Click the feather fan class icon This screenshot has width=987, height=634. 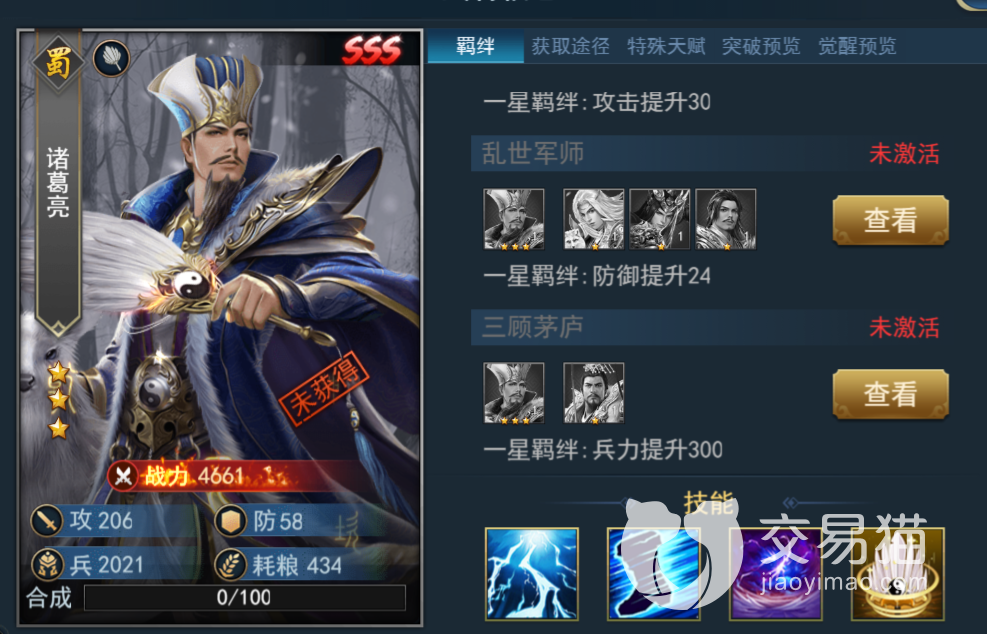(x=111, y=59)
